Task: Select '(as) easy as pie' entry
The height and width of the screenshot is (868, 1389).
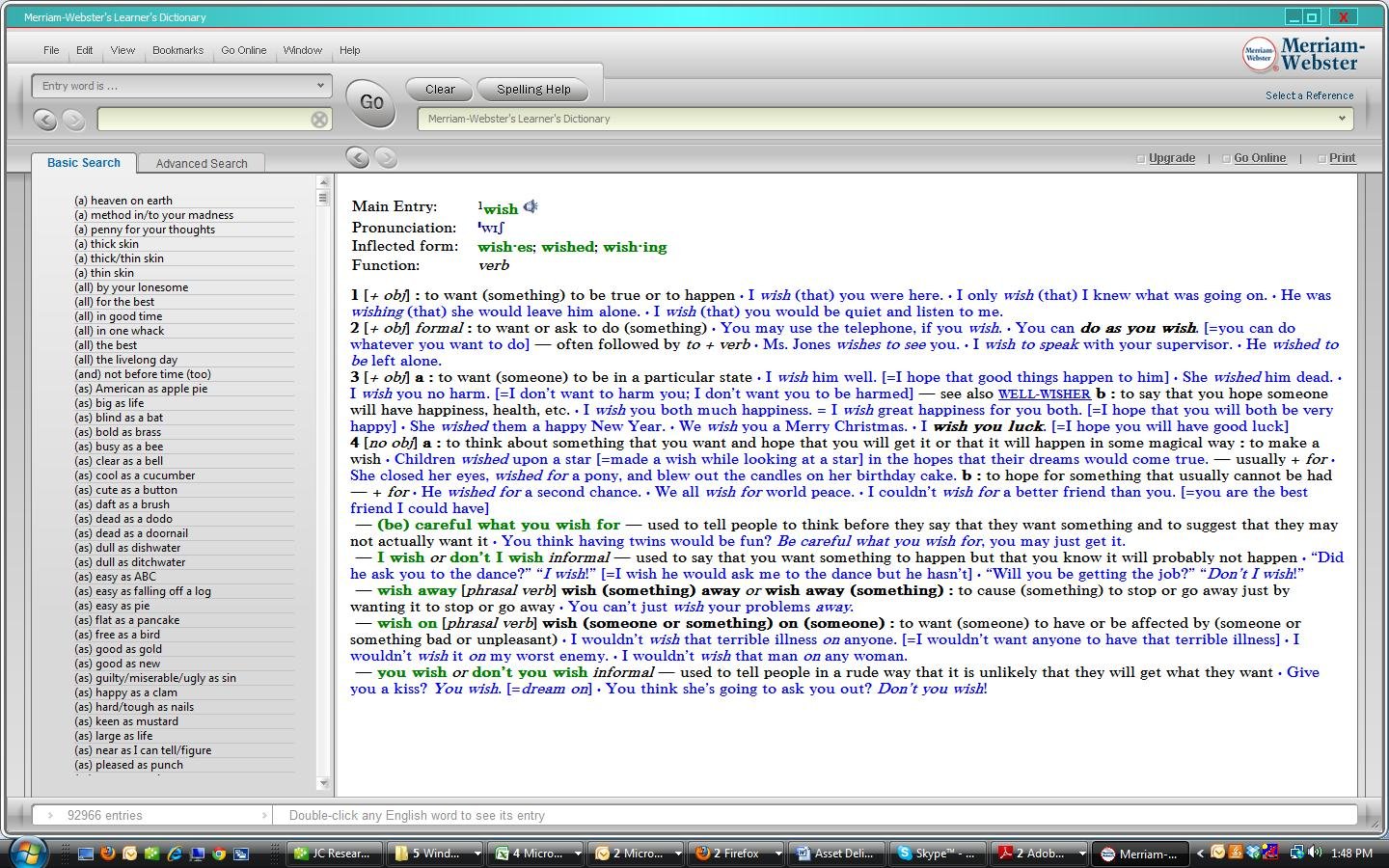Action: tap(112, 606)
